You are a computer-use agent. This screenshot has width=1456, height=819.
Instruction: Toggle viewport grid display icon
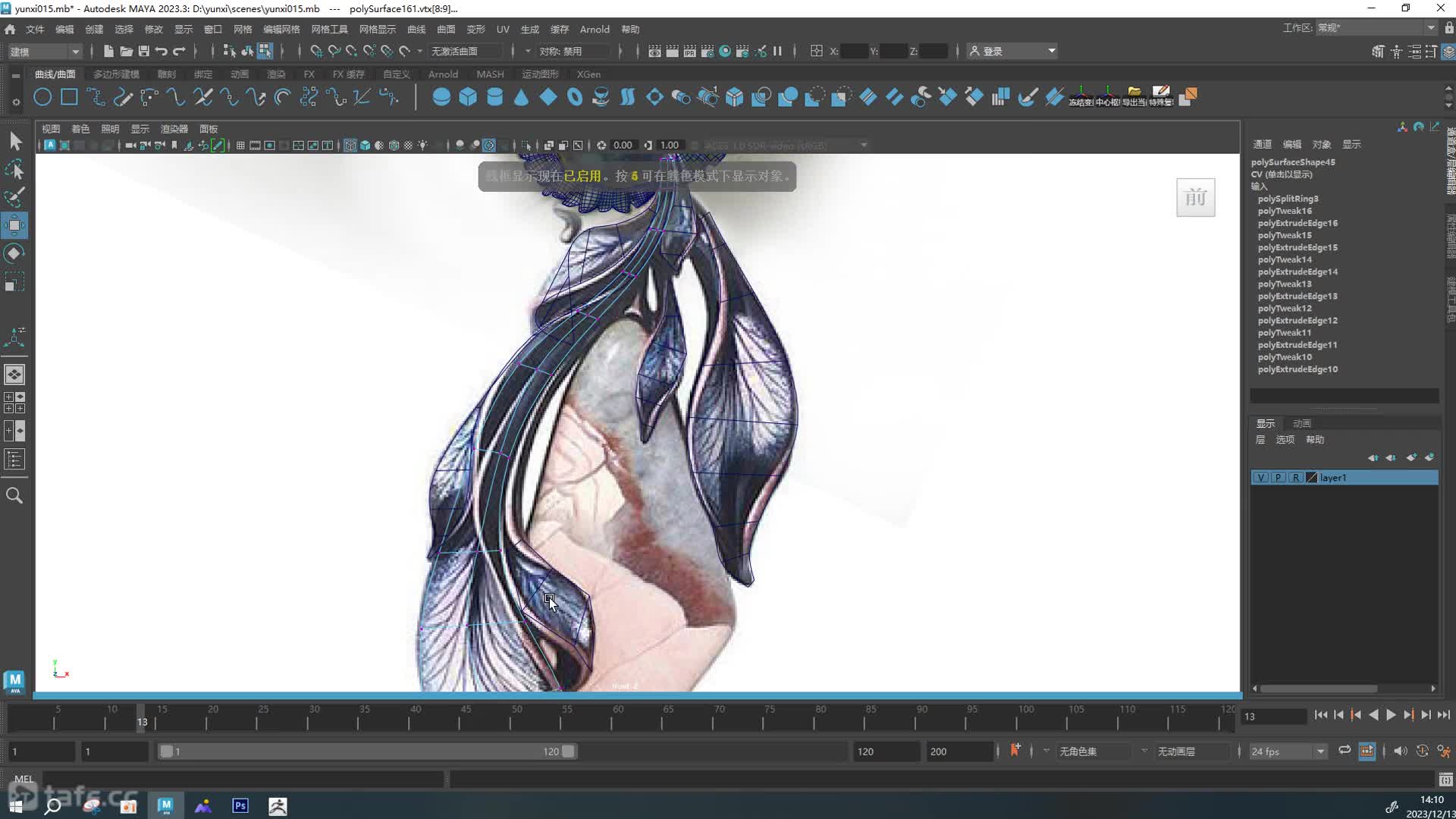point(240,146)
